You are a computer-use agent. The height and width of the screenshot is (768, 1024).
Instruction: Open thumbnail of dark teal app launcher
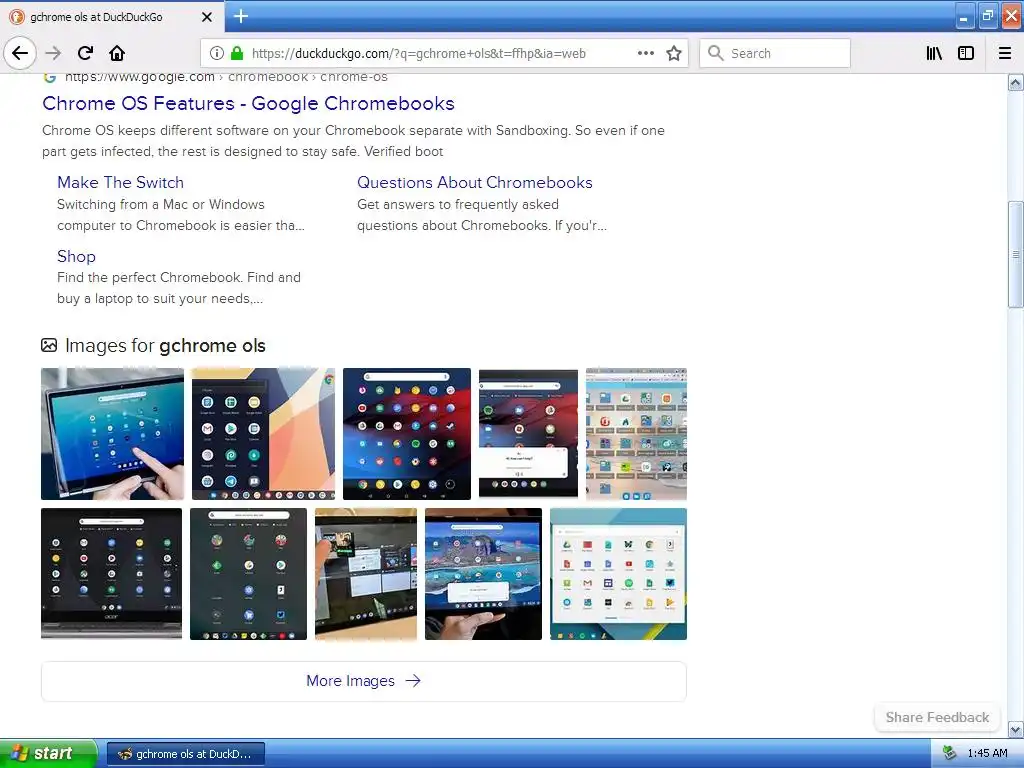point(248,573)
